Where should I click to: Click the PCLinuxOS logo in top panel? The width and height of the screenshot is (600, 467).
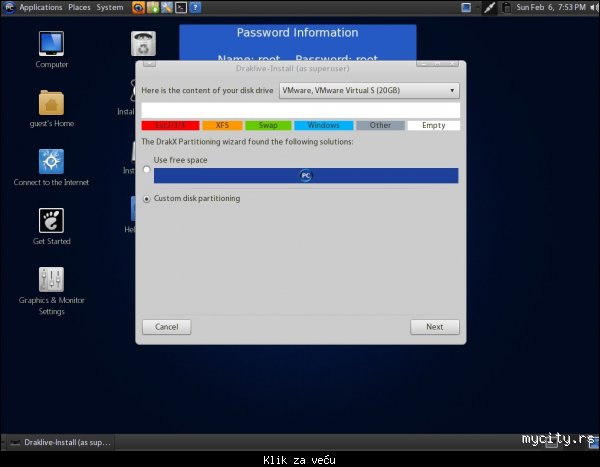10,7
